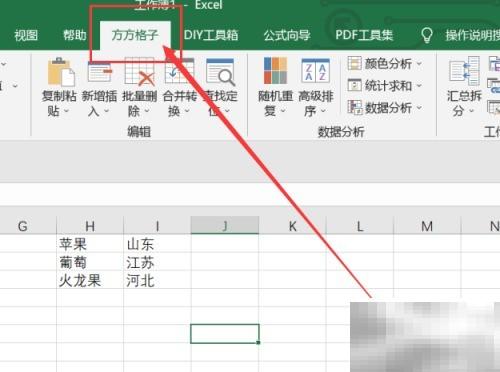
Task: Click the cell containing 山东
Action: pyautogui.click(x=157, y=244)
